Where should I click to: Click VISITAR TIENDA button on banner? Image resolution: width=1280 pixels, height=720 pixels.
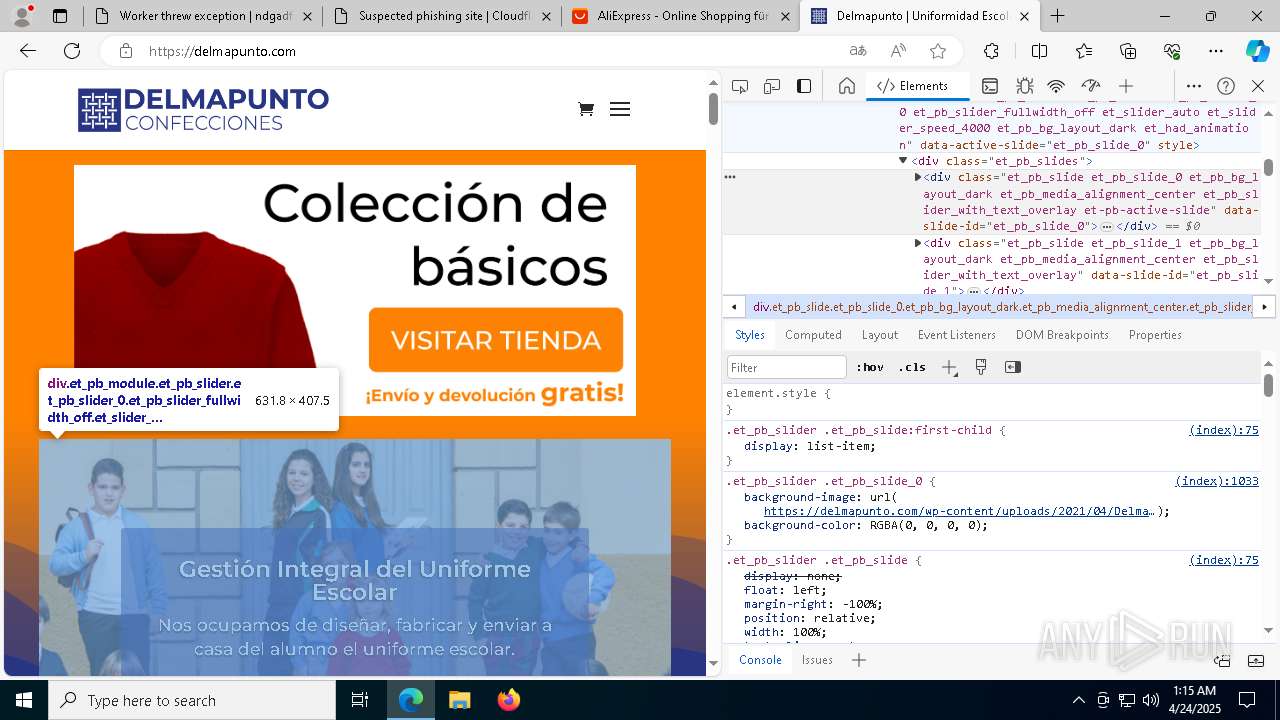click(496, 340)
